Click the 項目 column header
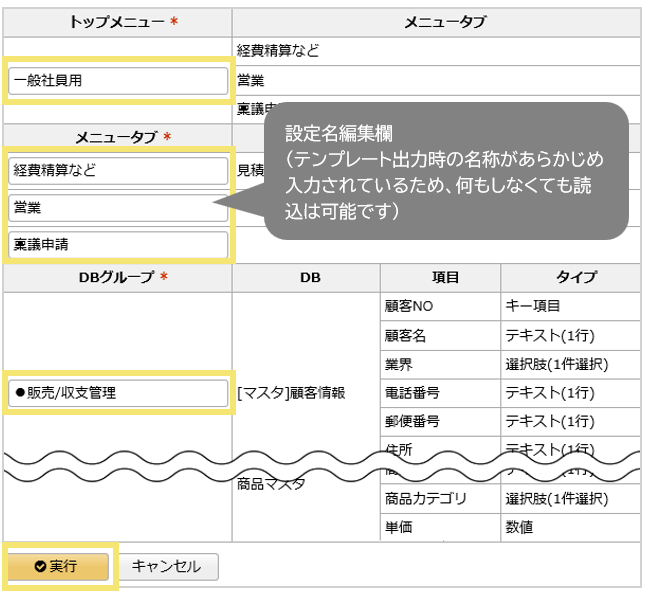The width and height of the screenshot is (646, 593). point(440,277)
